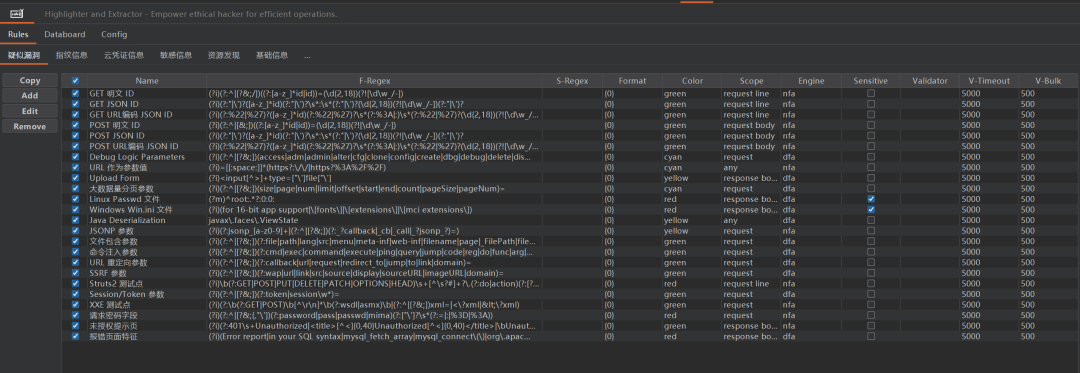Click the (?m)^root:.*?:0:0: regex cell
Image resolution: width=1080 pixels, height=373 pixels.
pos(375,199)
